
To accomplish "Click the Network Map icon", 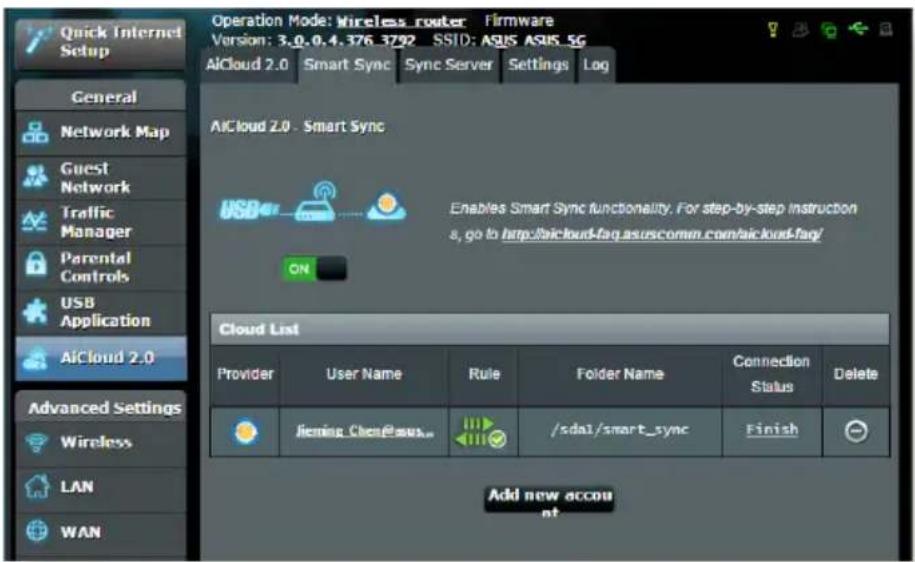I will pyautogui.click(x=36, y=132).
